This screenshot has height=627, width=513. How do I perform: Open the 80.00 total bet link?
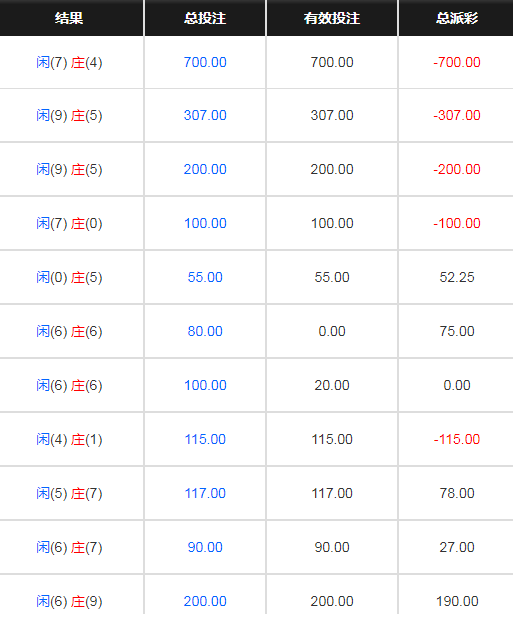click(x=205, y=331)
